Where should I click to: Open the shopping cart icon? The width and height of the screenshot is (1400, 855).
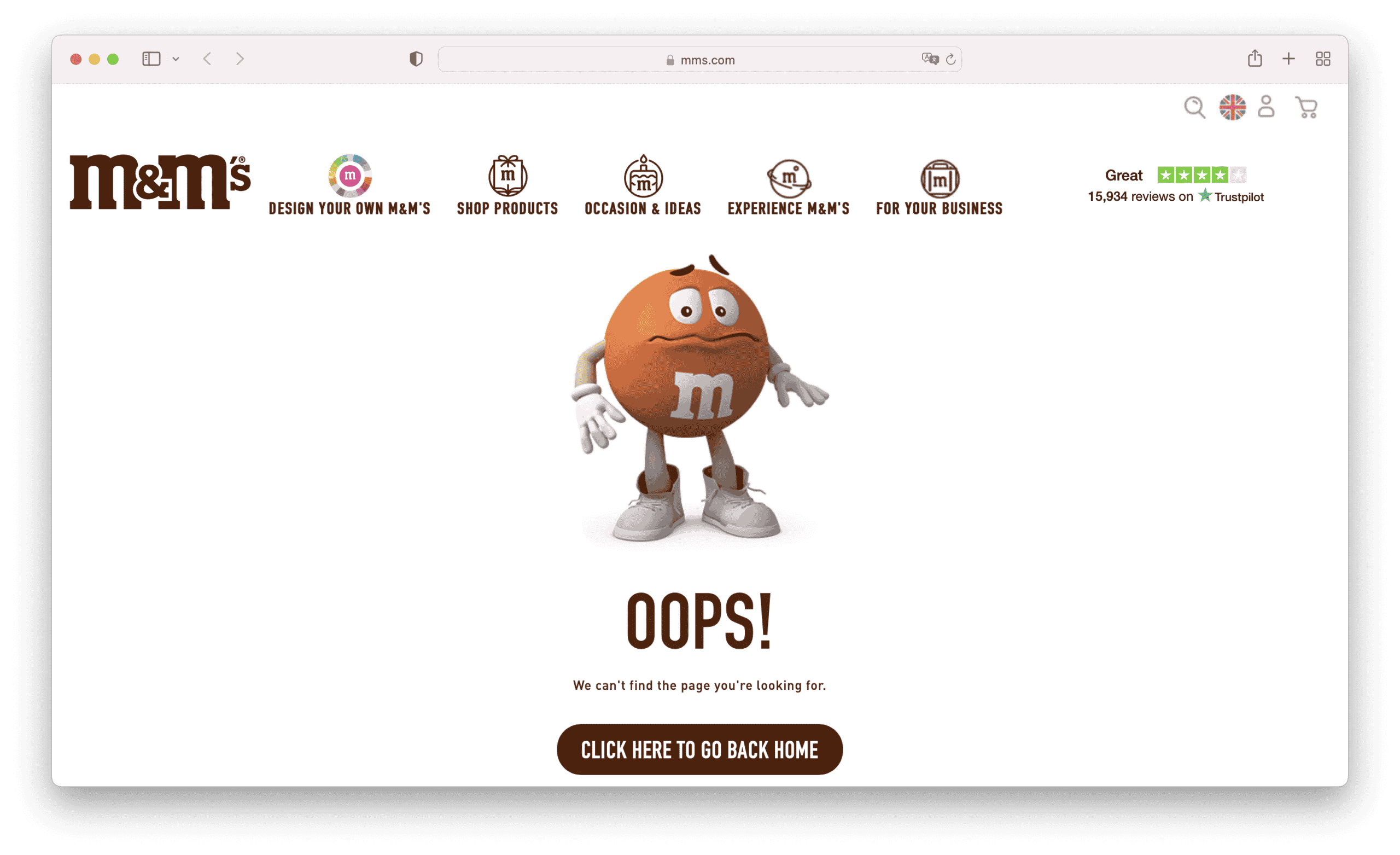click(x=1306, y=107)
